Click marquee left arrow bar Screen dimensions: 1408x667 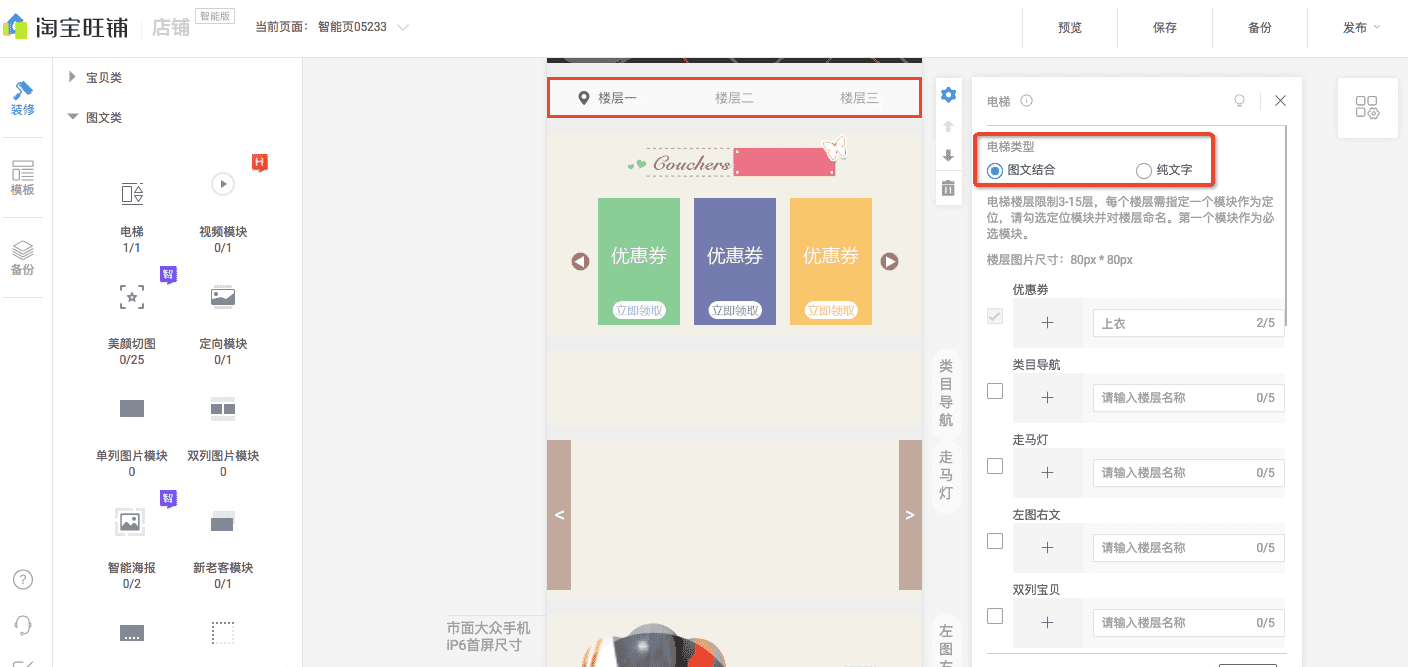coord(559,515)
